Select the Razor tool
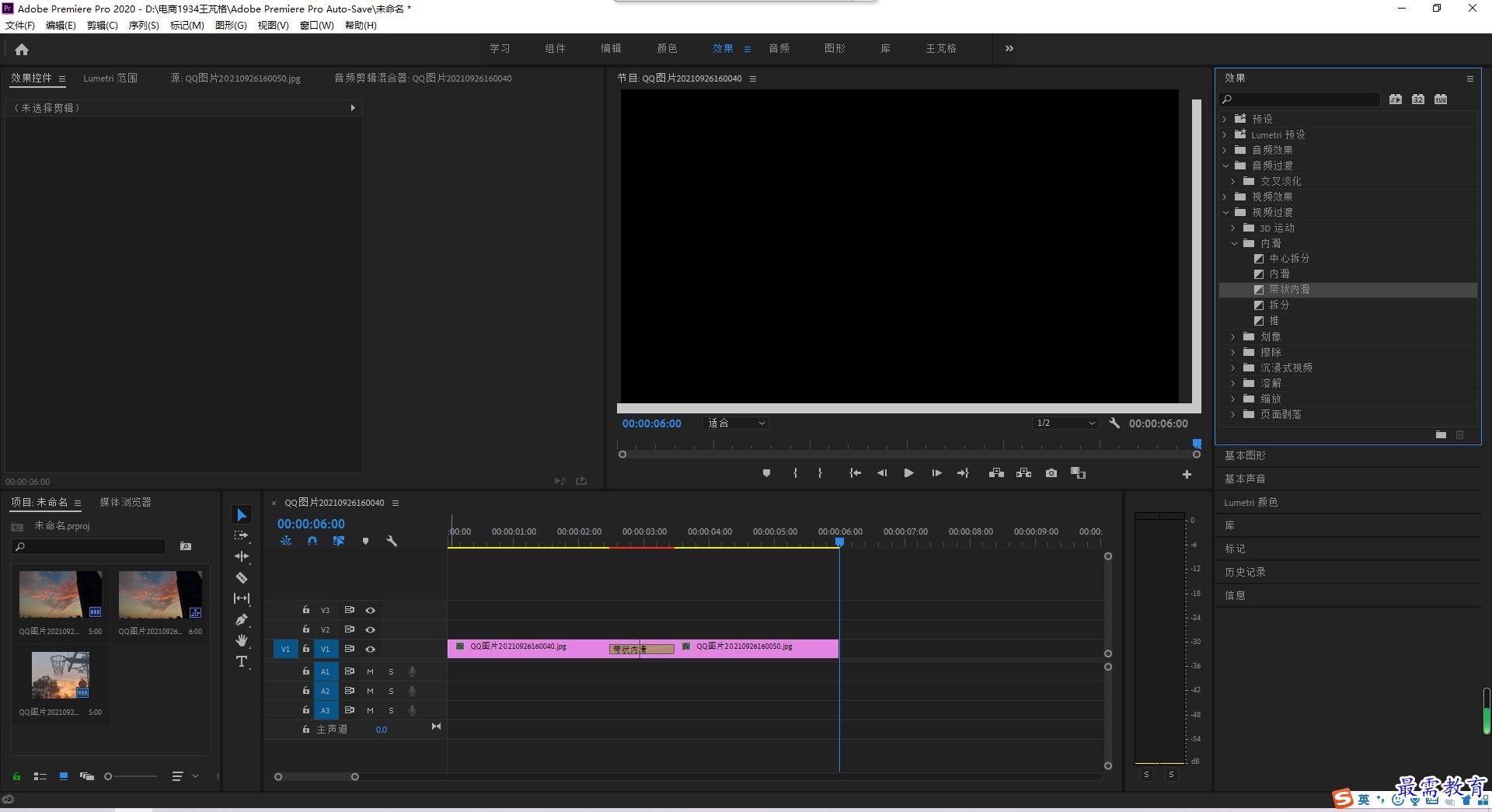This screenshot has height=812, width=1492. pos(242,577)
